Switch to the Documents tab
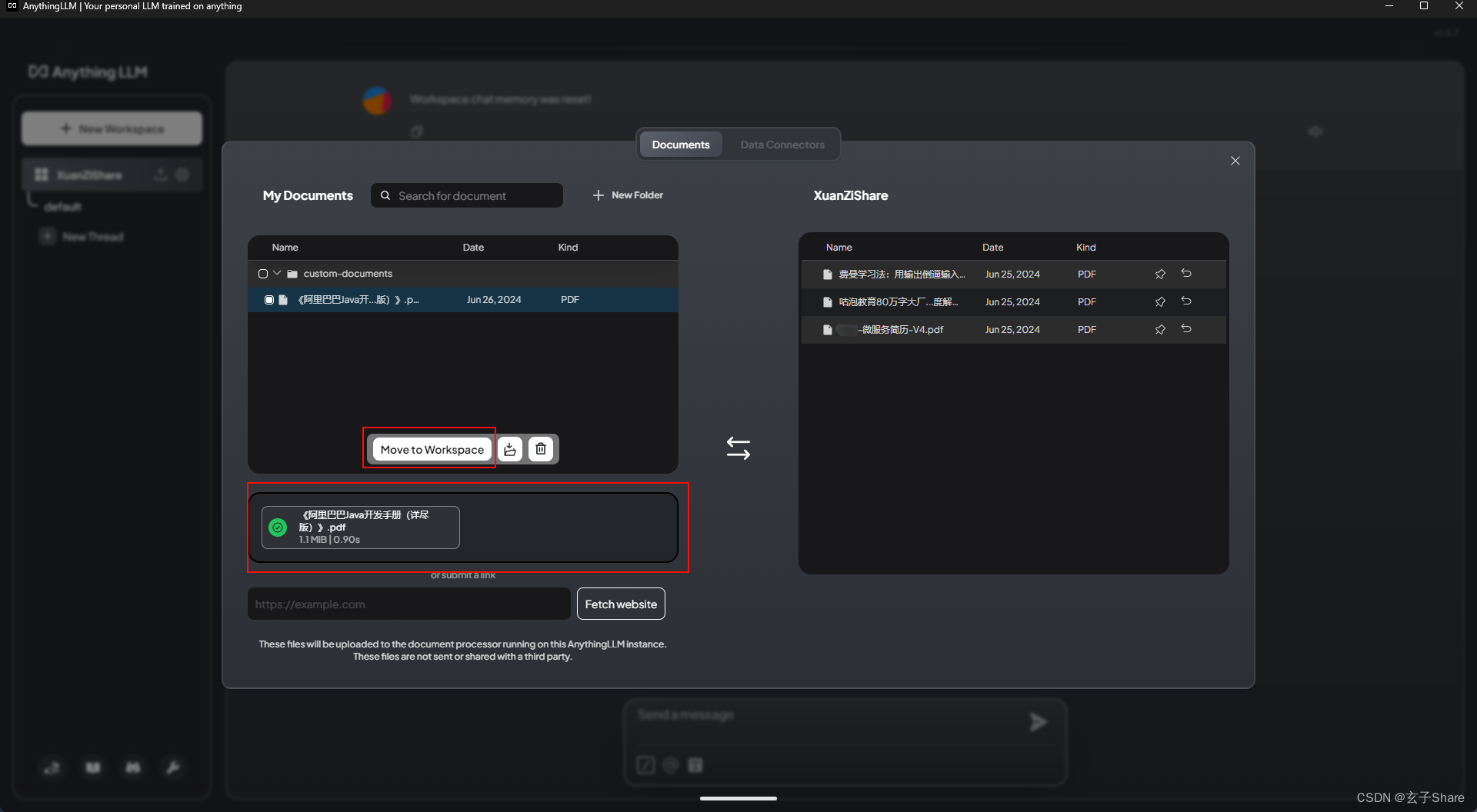Screen dimensions: 1477x812 [x=681, y=145]
